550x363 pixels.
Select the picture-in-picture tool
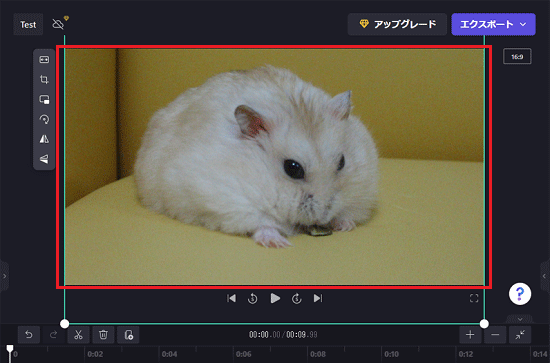(44, 100)
